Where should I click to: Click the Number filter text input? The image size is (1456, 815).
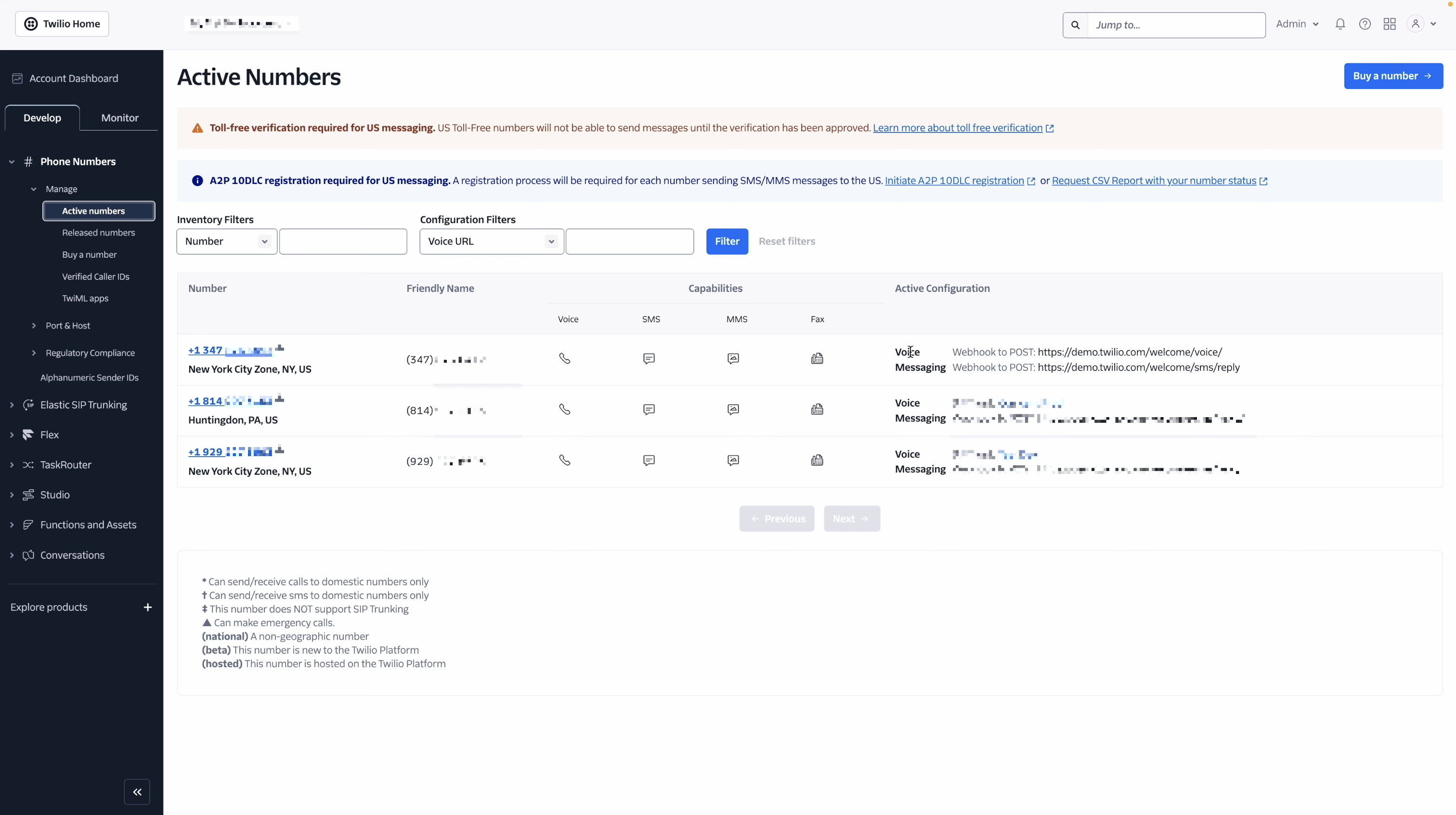[x=343, y=241]
